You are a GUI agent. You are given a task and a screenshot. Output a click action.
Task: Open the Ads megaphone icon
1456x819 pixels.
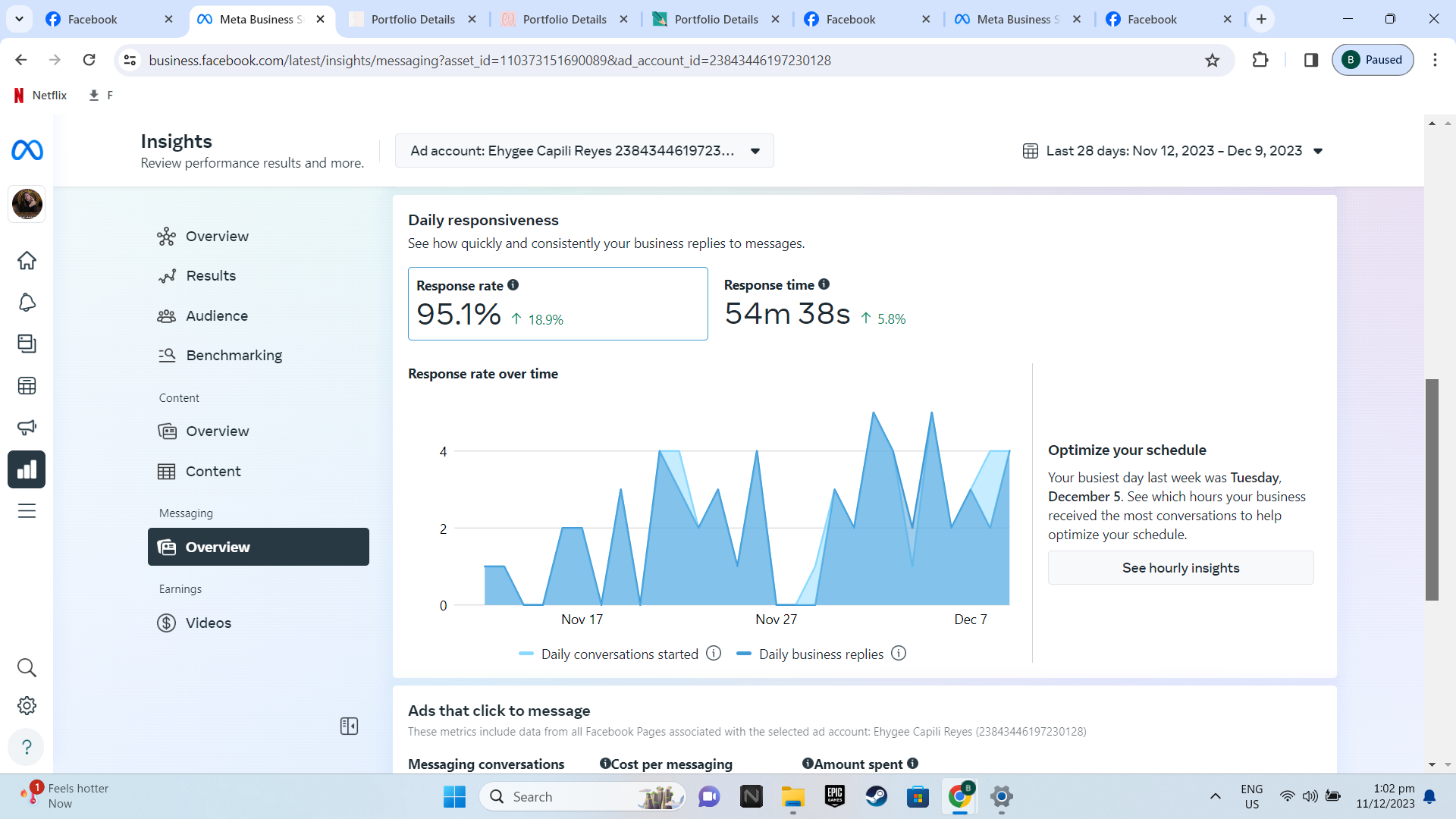(27, 428)
